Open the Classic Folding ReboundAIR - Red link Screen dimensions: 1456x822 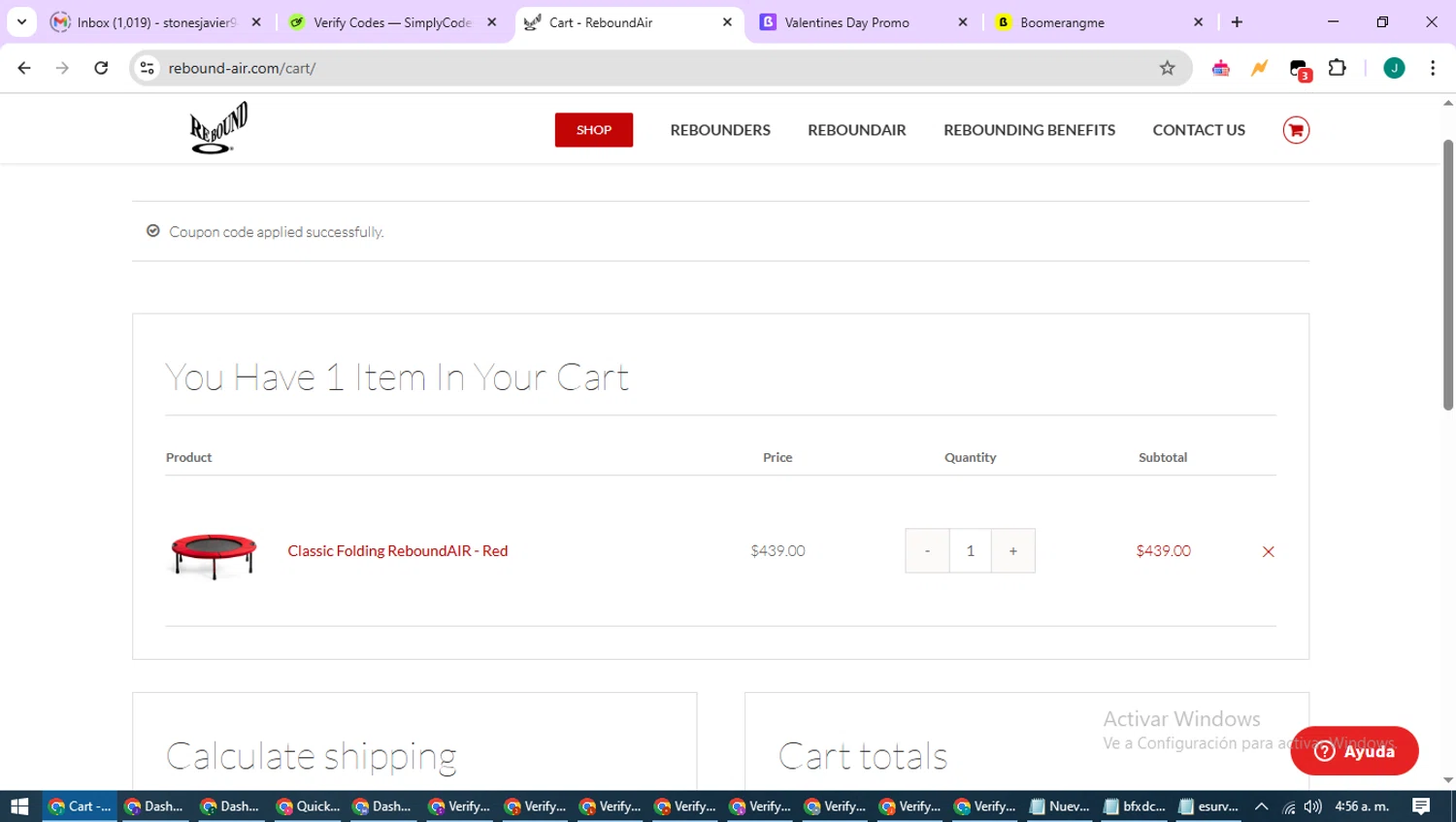click(398, 550)
